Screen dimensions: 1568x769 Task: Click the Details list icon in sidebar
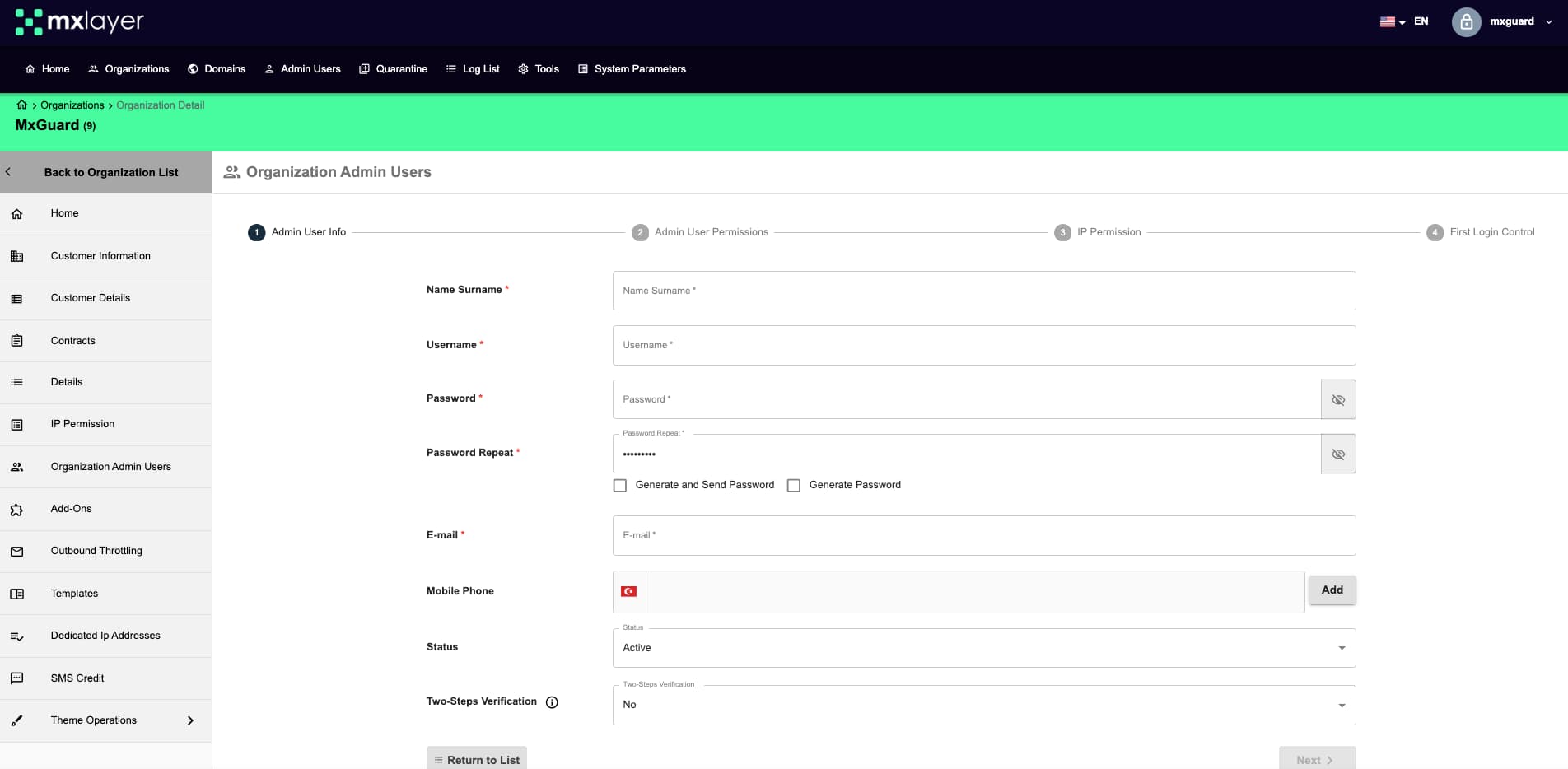click(16, 382)
